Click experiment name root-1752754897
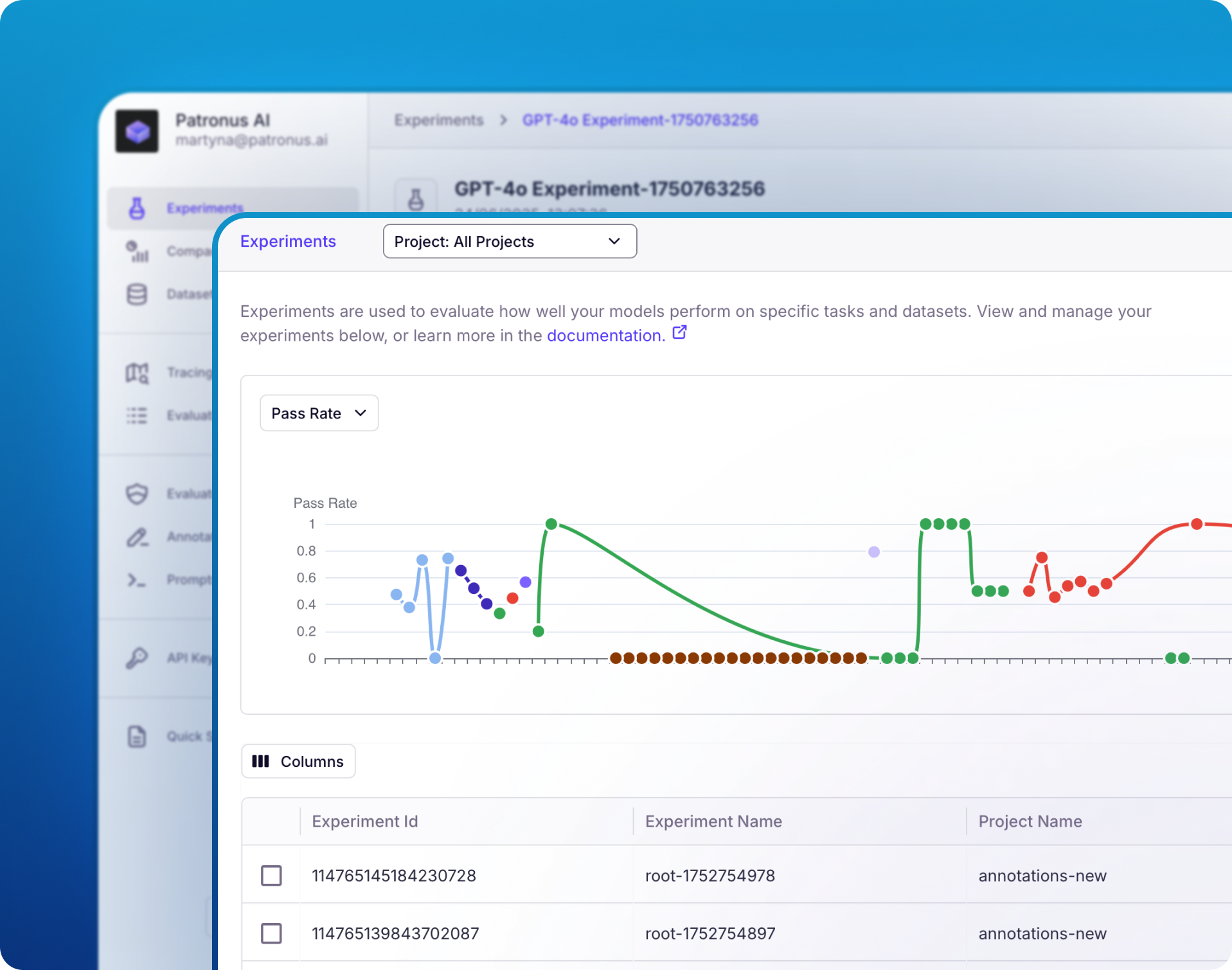 pyautogui.click(x=710, y=933)
